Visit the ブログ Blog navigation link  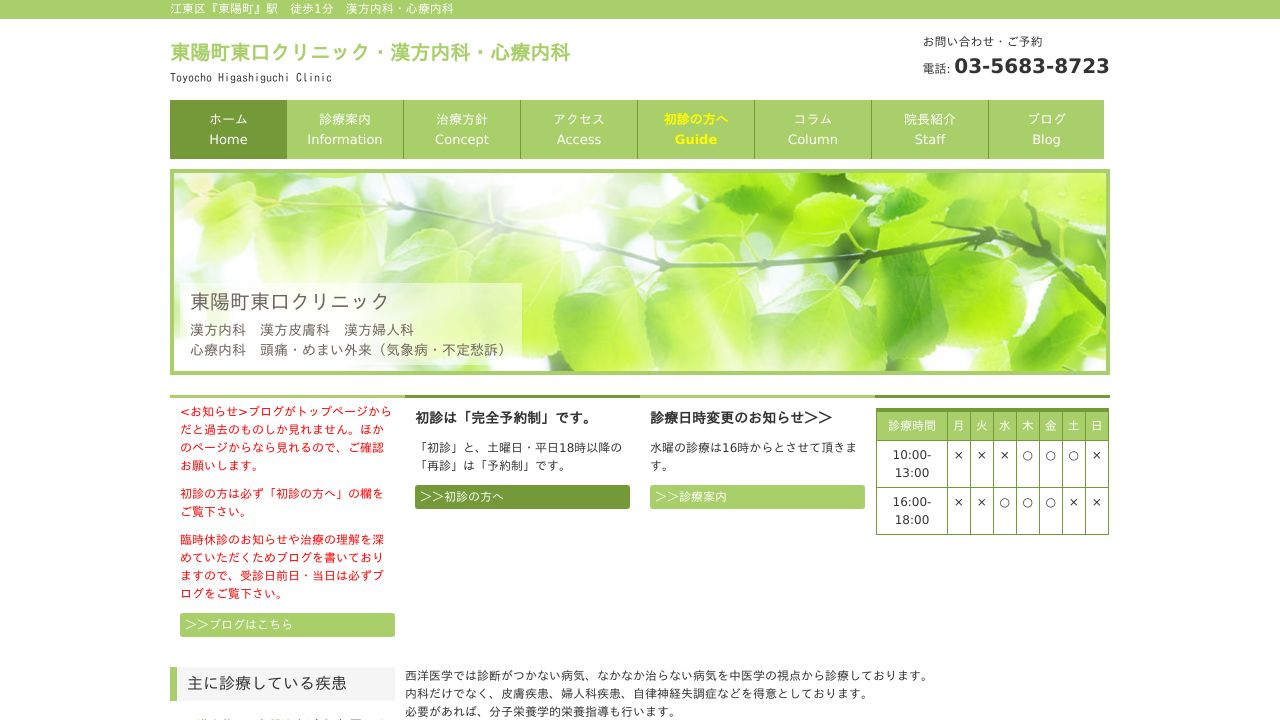click(1046, 129)
